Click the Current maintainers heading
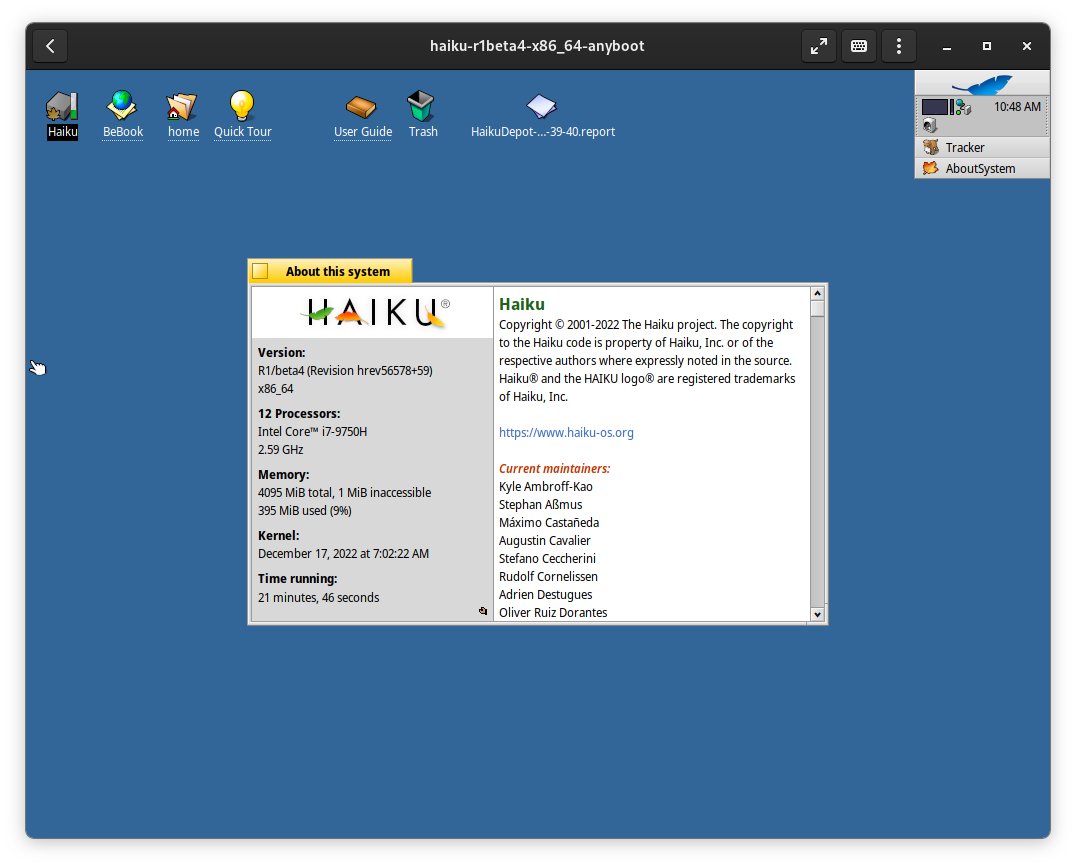This screenshot has width=1076, height=867. click(554, 468)
